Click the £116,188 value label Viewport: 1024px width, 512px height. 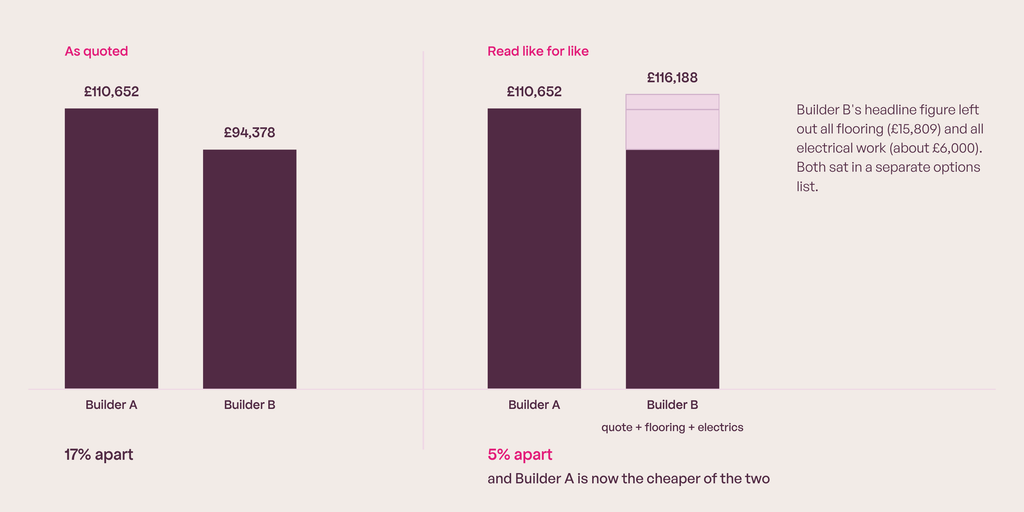tap(673, 78)
